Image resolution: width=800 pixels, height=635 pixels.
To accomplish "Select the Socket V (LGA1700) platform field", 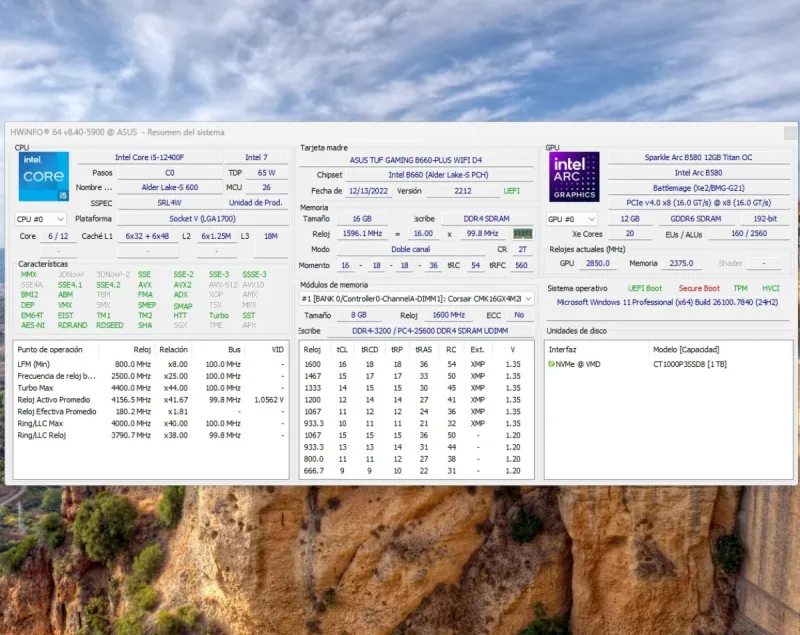I will pyautogui.click(x=203, y=218).
